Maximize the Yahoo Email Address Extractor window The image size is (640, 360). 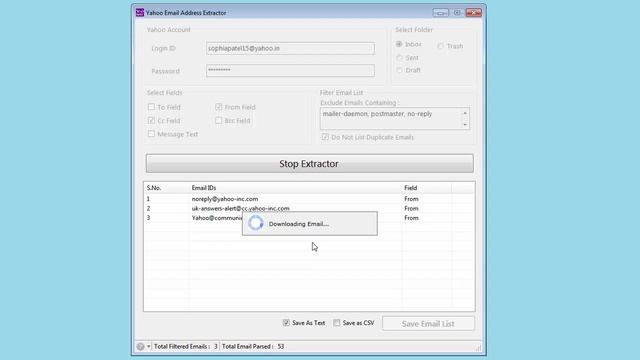coord(457,13)
